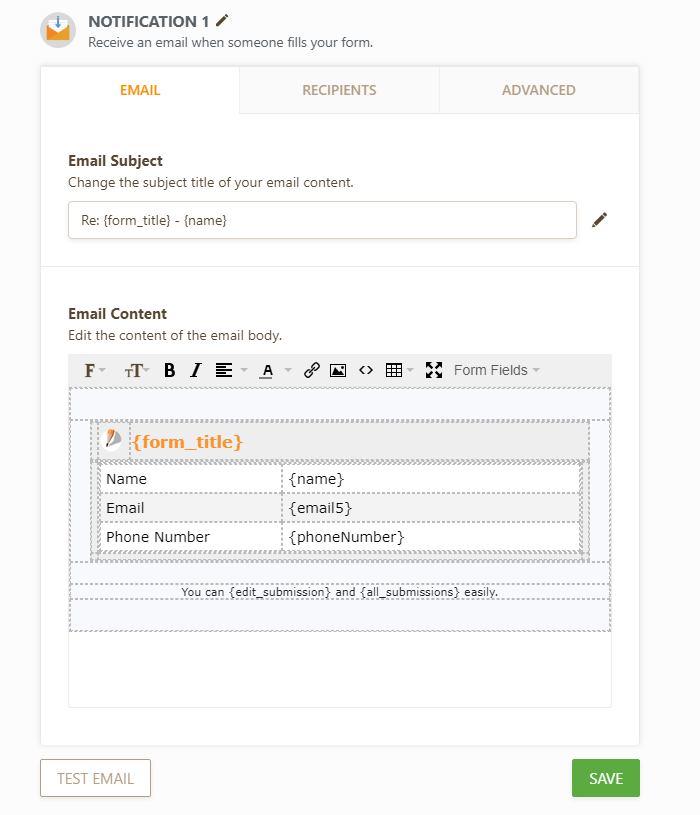The height and width of the screenshot is (815, 700).
Task: Click the Test Email button
Action: coord(95,778)
